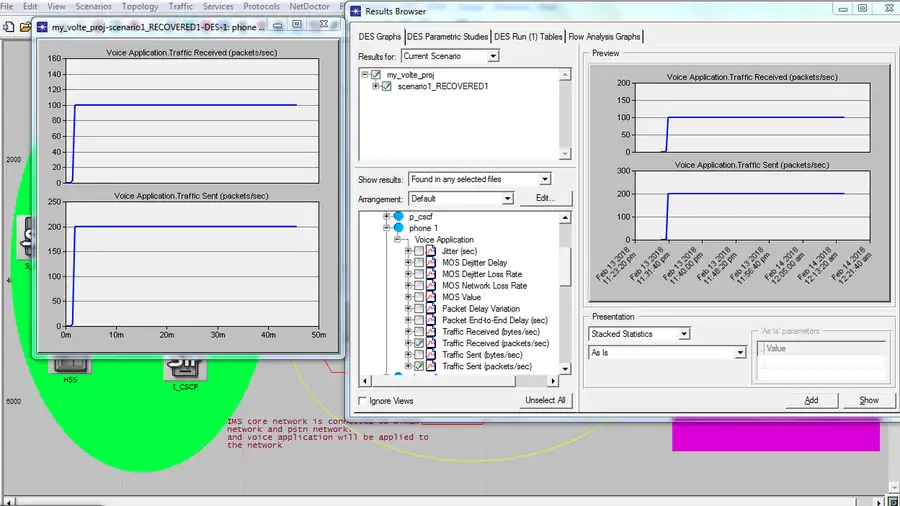Click the blue phone 1 node icon
The image size is (900, 506).
(399, 228)
